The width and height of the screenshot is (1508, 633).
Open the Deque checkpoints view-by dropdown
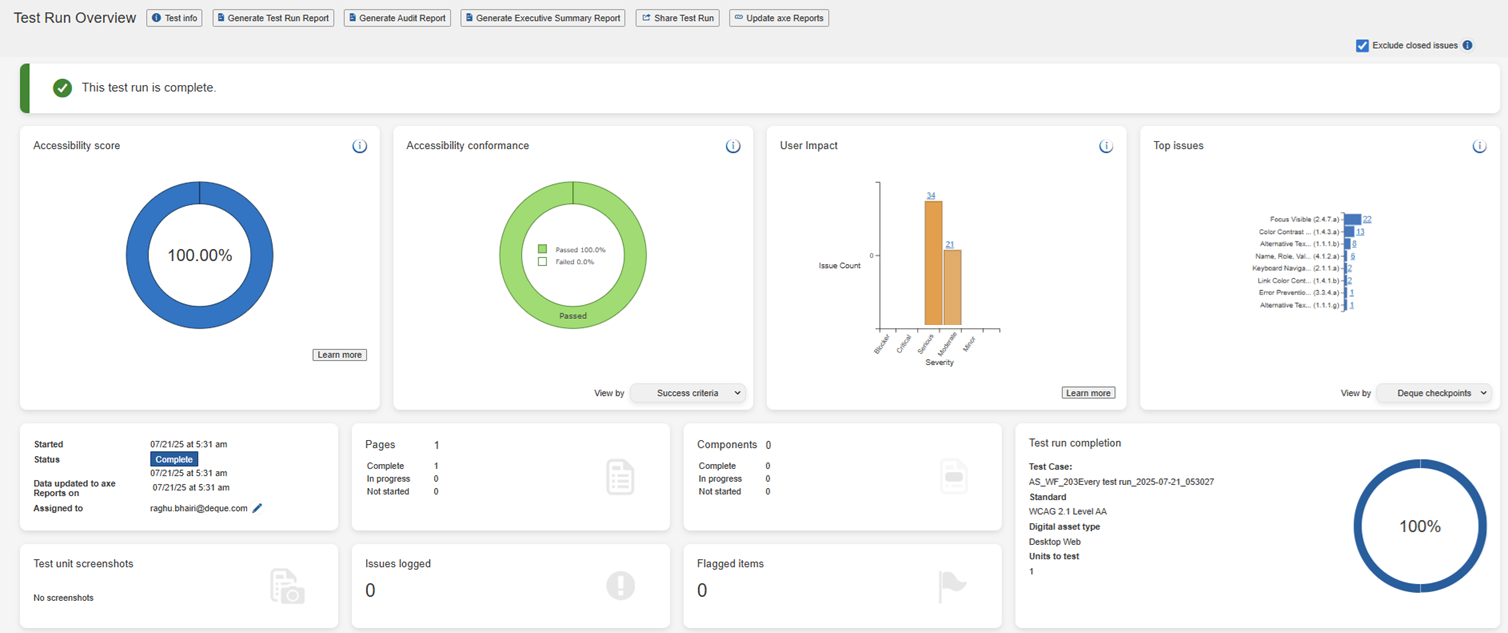click(x=1434, y=393)
